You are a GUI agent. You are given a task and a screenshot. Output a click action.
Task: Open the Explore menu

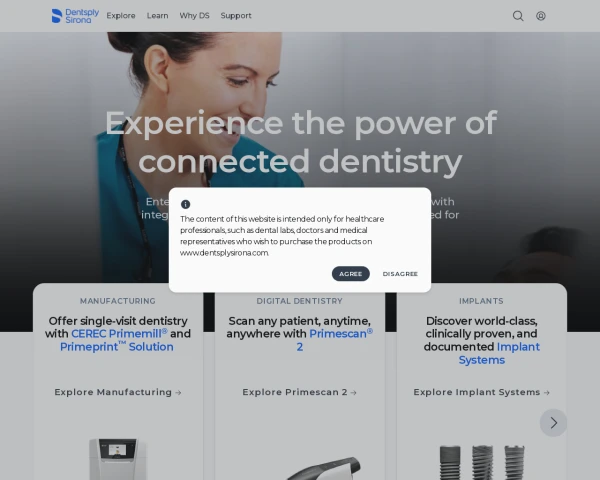pyautogui.click(x=121, y=16)
